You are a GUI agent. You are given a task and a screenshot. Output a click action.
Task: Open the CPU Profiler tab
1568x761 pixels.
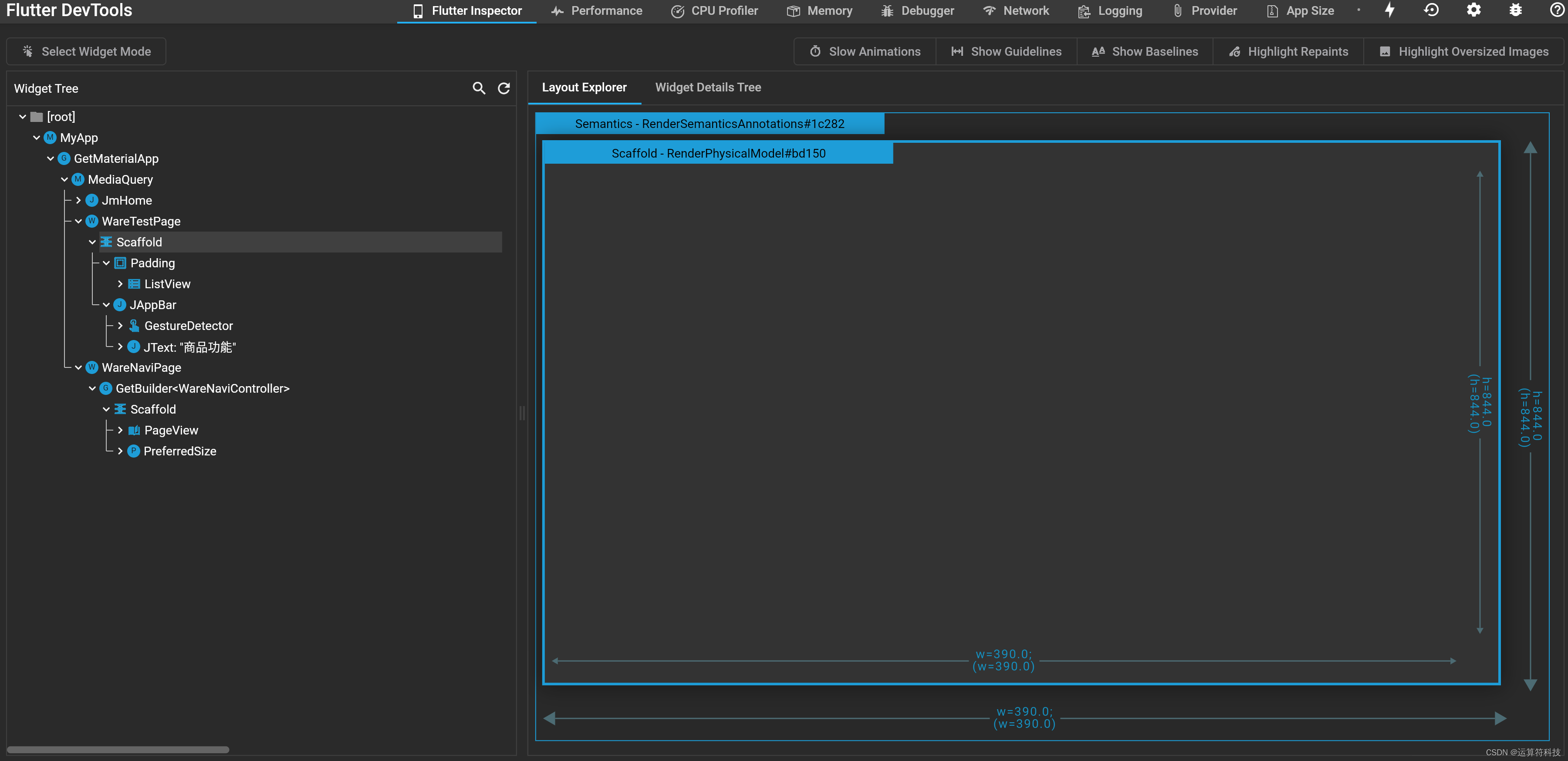coord(715,11)
